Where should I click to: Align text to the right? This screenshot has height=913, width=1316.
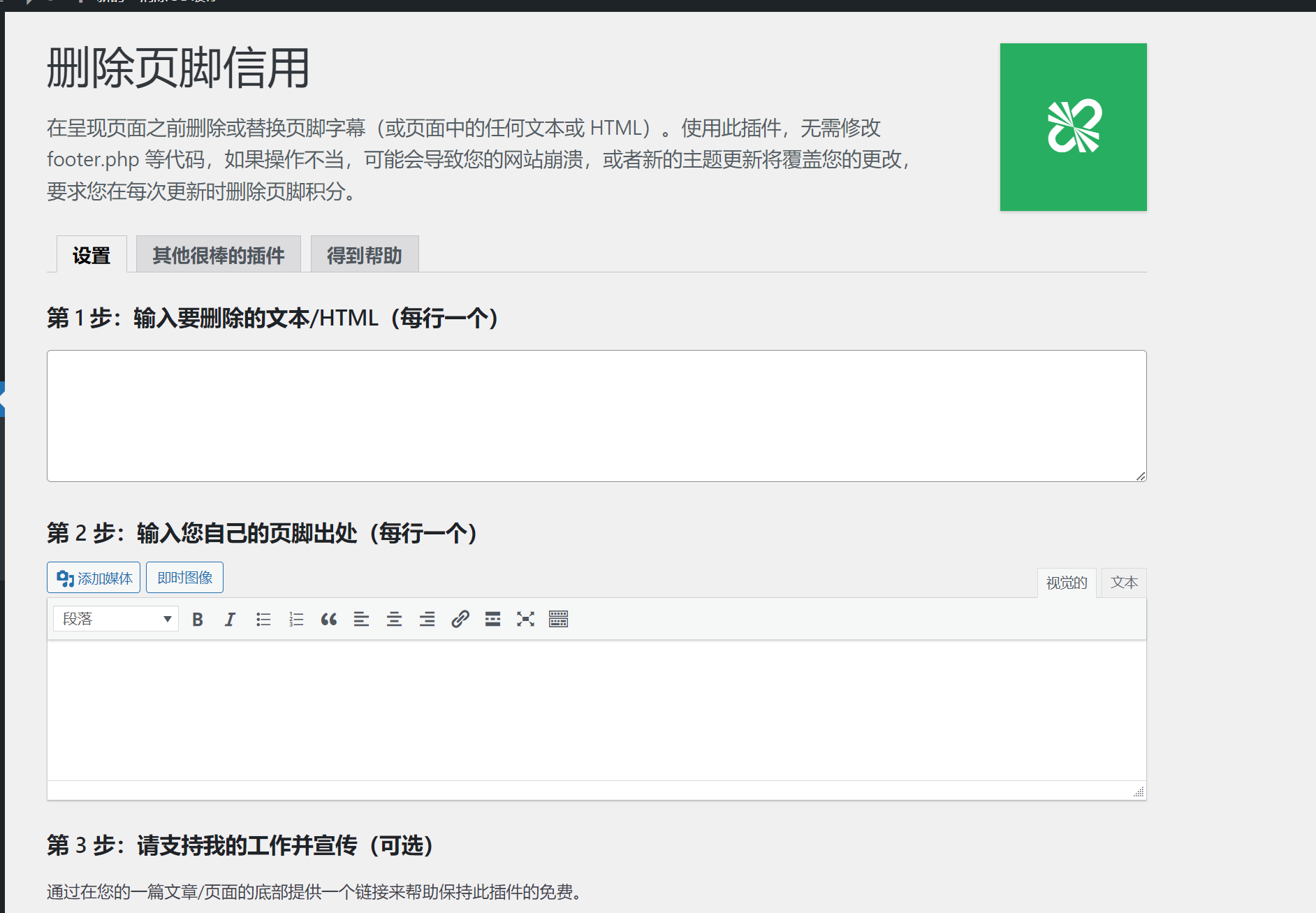pos(427,620)
